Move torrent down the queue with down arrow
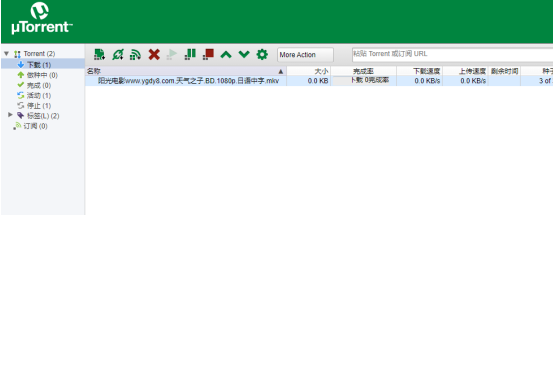Screen dimensions: 553x369 coord(244,54)
